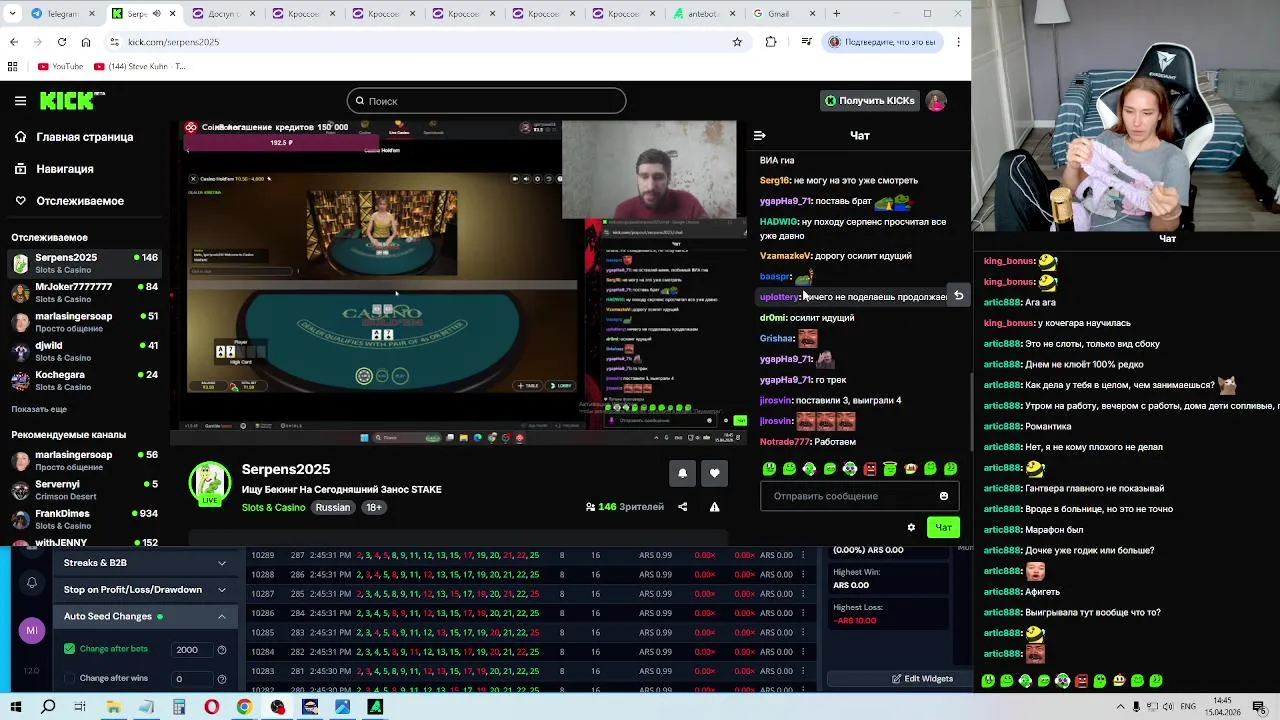The height and width of the screenshot is (720, 1280).
Task: Open the Kick hamburger sidebar menu
Action: [x=20, y=100]
